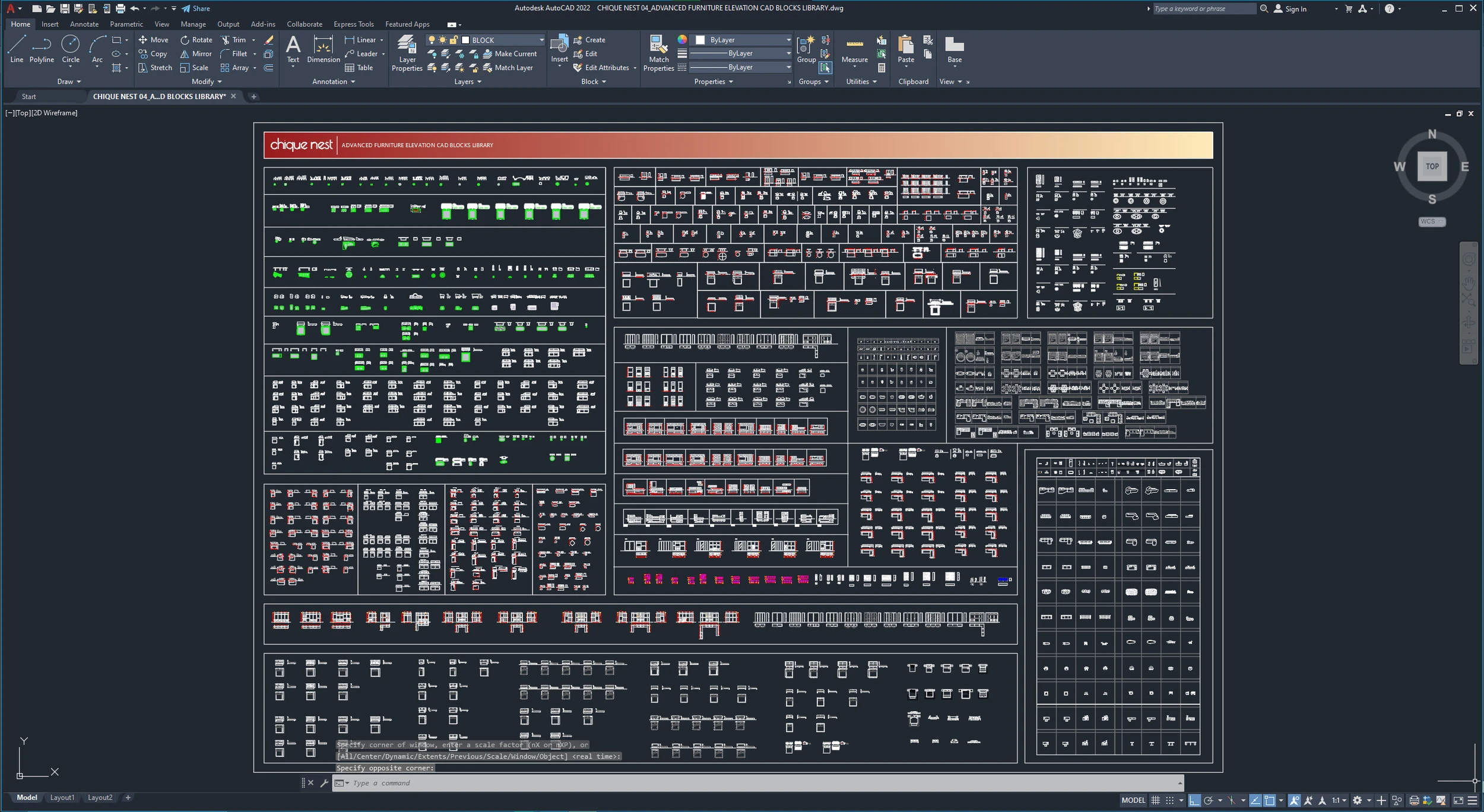The height and width of the screenshot is (812, 1484).
Task: Click Create block button
Action: click(589, 40)
